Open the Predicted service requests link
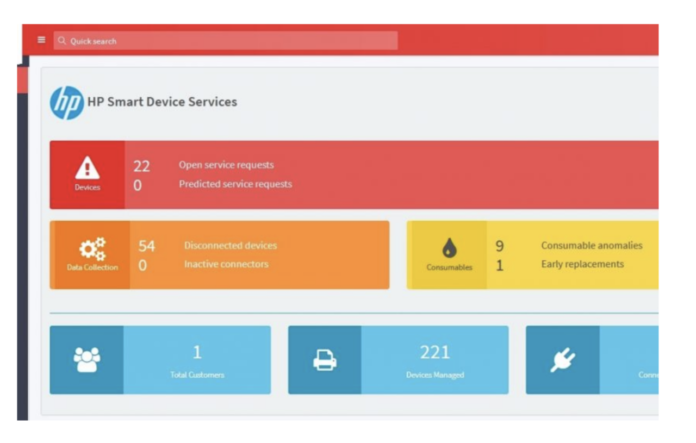 pyautogui.click(x=235, y=184)
